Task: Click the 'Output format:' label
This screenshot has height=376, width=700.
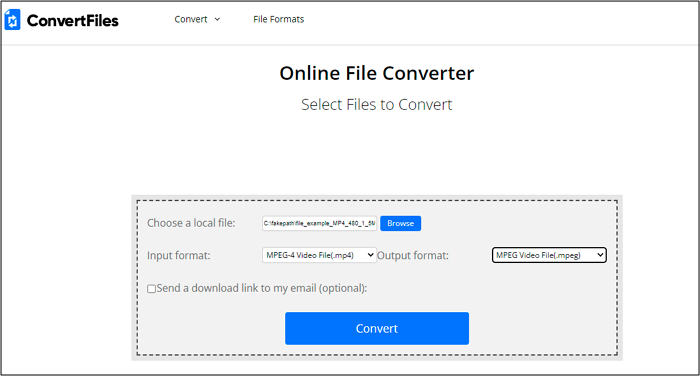Action: coord(413,255)
